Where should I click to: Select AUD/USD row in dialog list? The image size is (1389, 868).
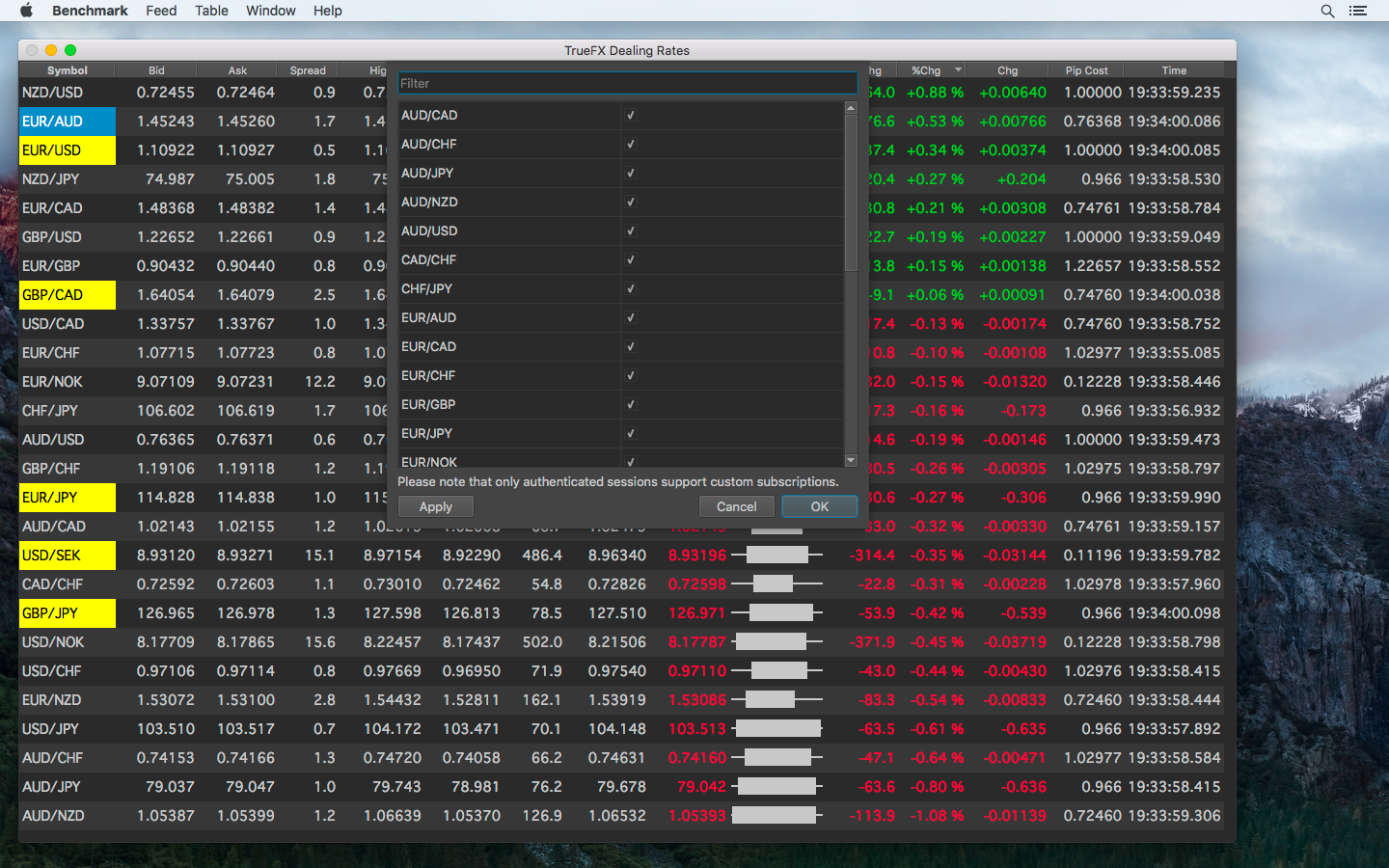[x=621, y=231]
